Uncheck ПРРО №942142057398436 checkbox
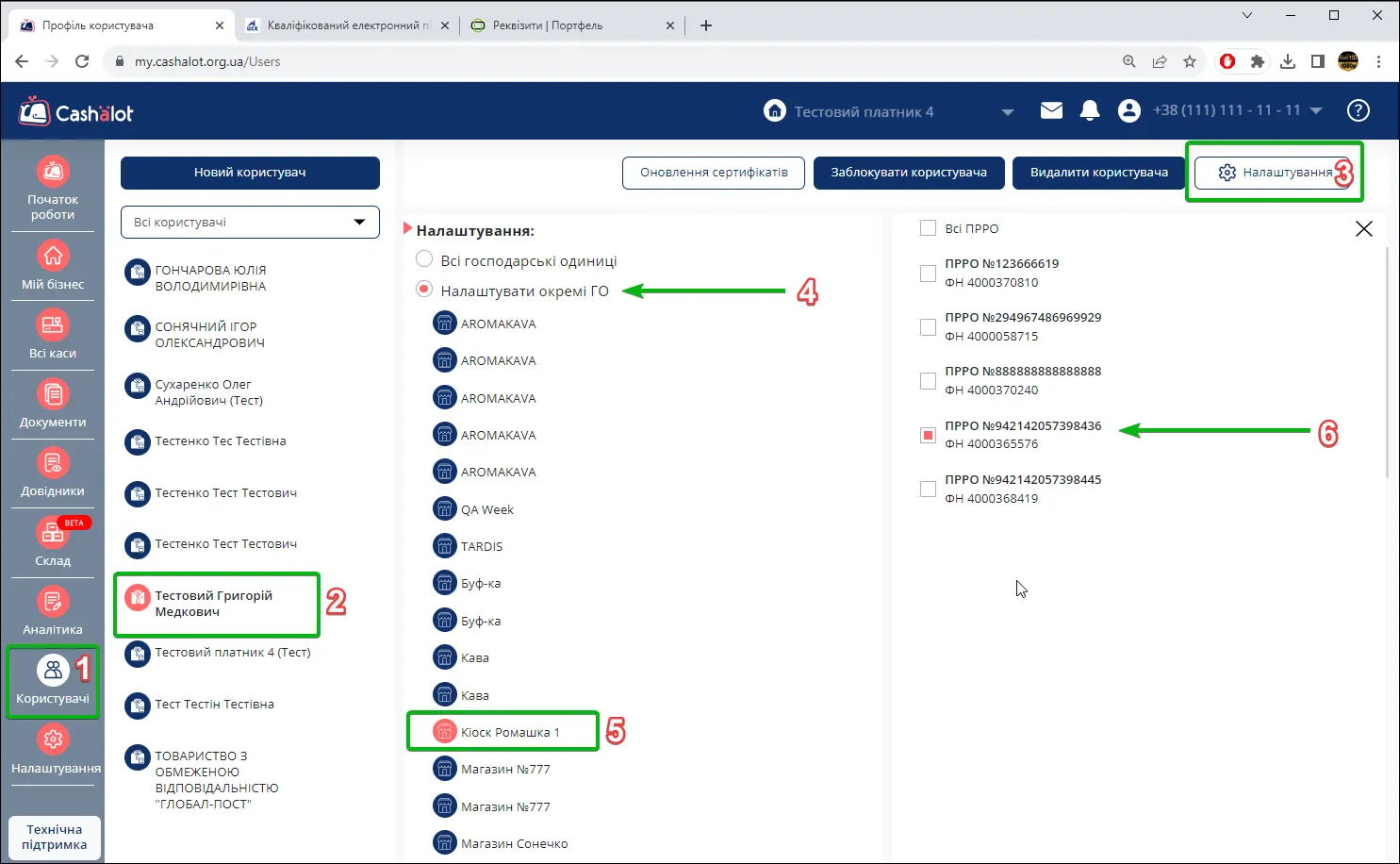Viewport: 1400px width, 864px height. 928,435
